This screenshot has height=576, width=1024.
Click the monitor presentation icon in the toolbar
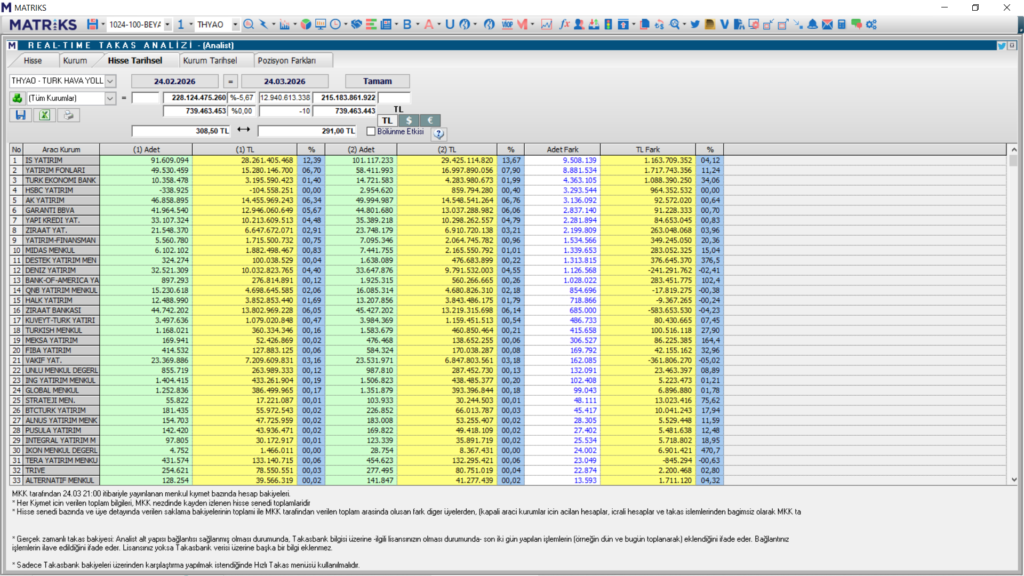click(x=320, y=24)
